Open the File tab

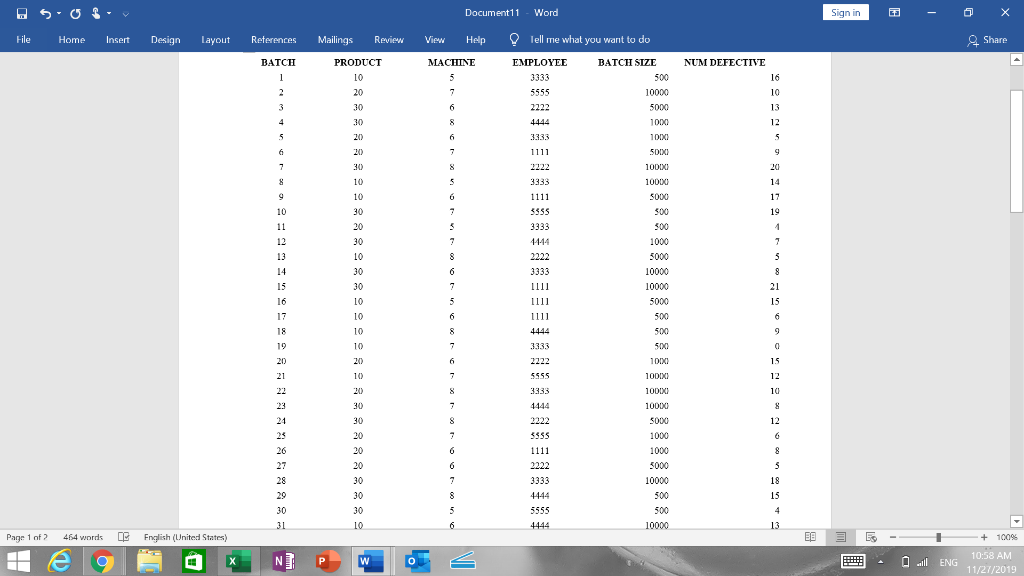pos(24,39)
